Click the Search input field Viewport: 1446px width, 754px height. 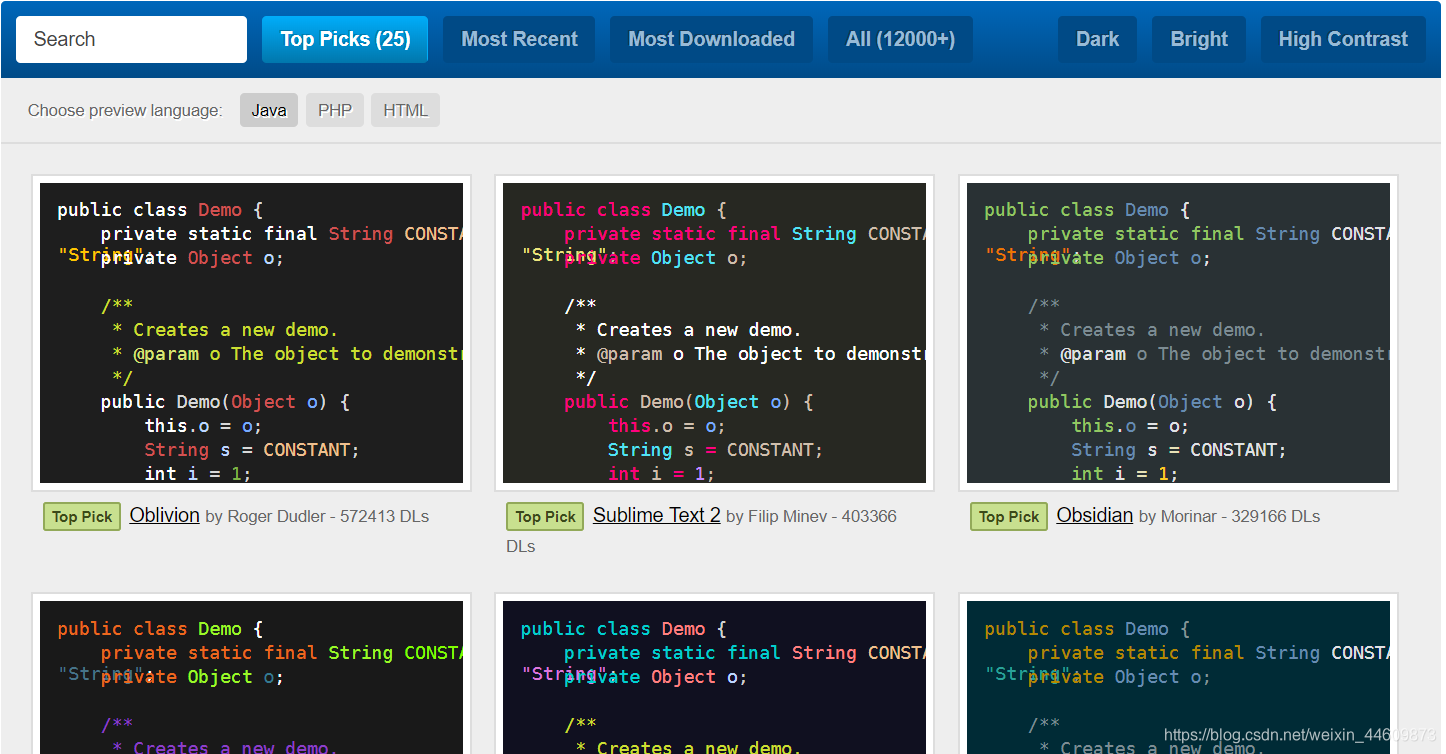click(131, 39)
